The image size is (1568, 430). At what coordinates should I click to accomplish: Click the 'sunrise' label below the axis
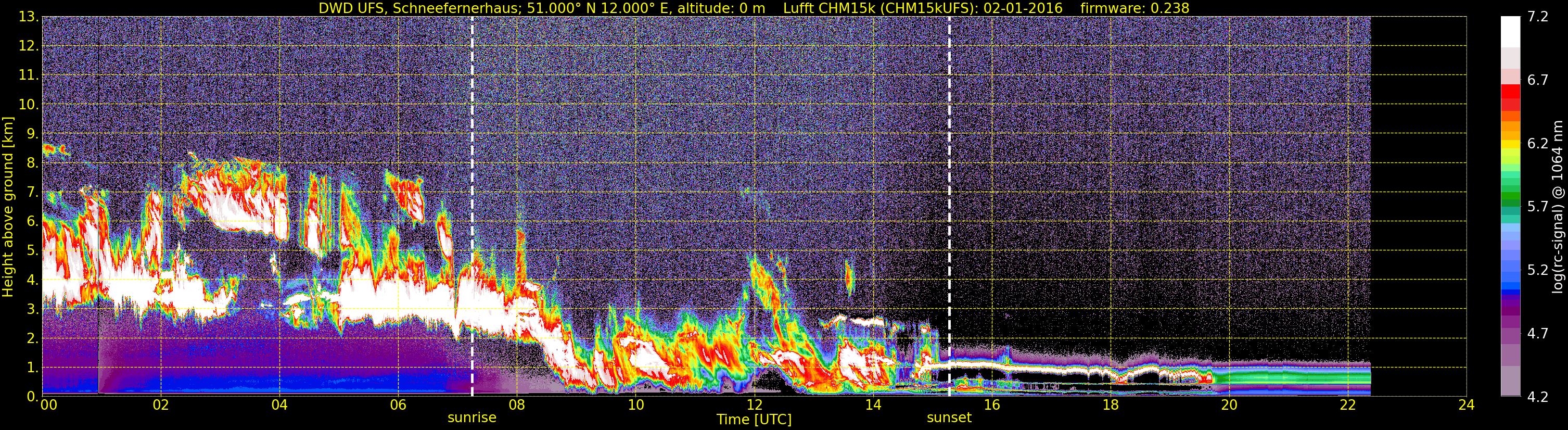(471, 418)
